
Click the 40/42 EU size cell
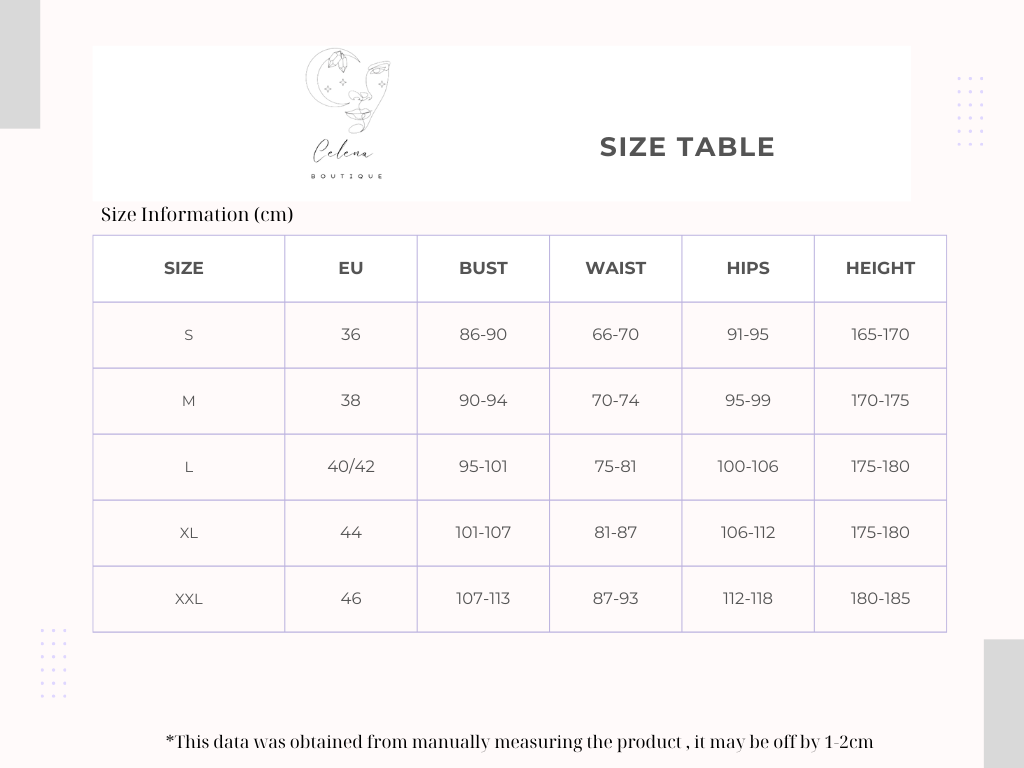pos(351,466)
